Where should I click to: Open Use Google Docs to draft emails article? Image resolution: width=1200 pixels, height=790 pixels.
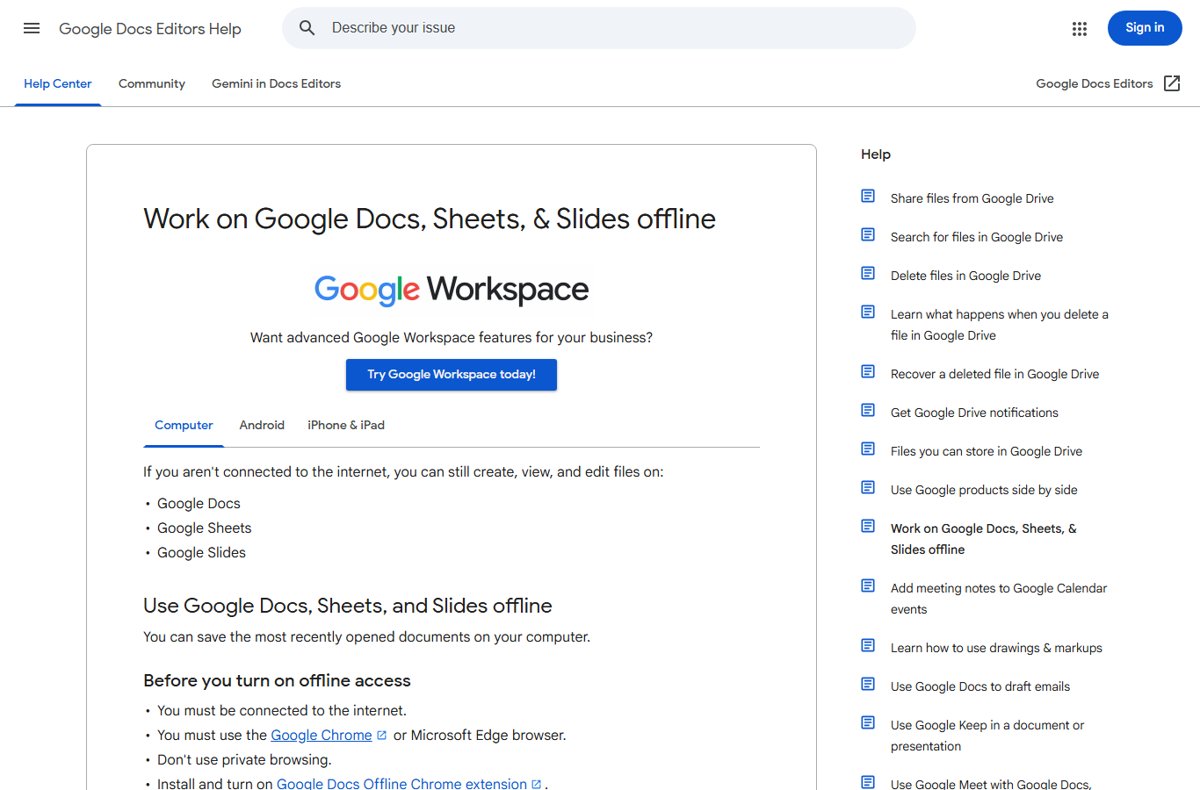[x=980, y=687]
